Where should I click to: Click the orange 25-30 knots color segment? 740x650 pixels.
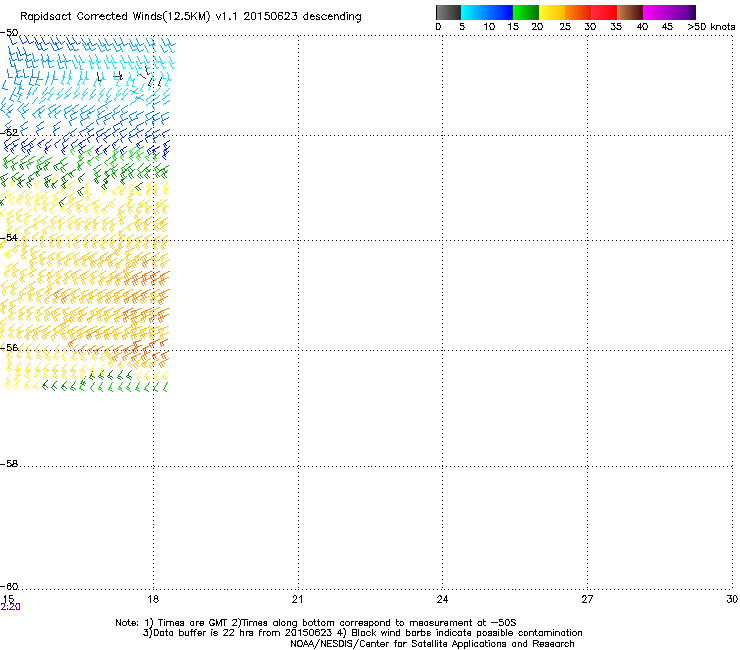(578, 12)
